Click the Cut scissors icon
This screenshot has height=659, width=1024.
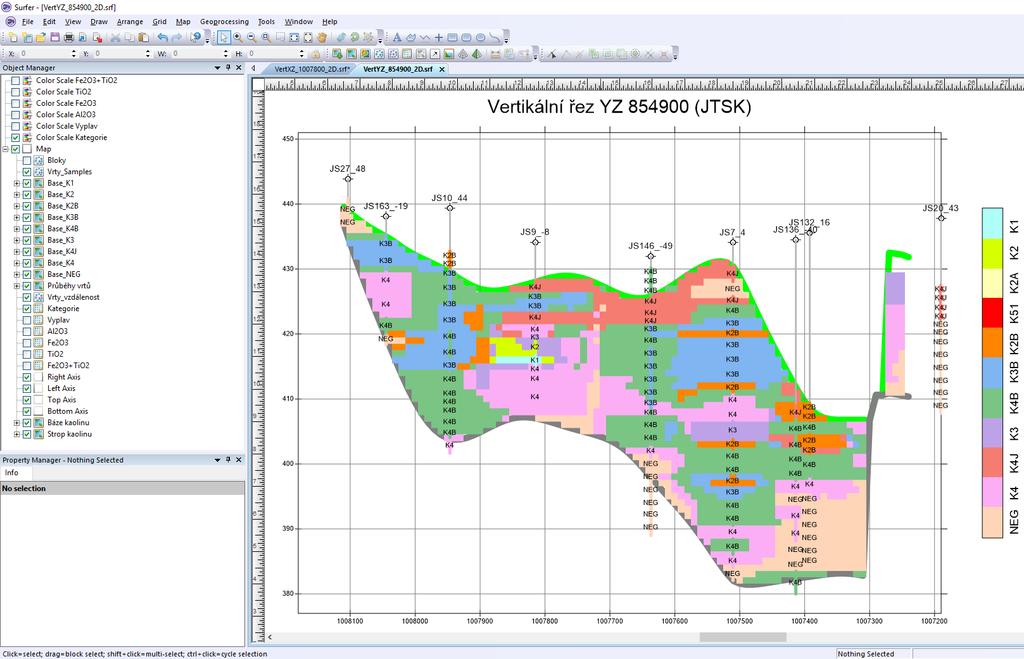click(115, 37)
